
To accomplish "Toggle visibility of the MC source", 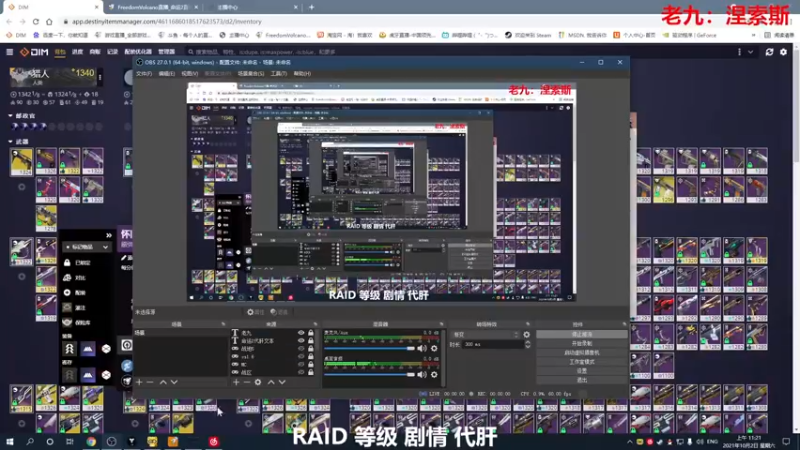I will [x=301, y=364].
